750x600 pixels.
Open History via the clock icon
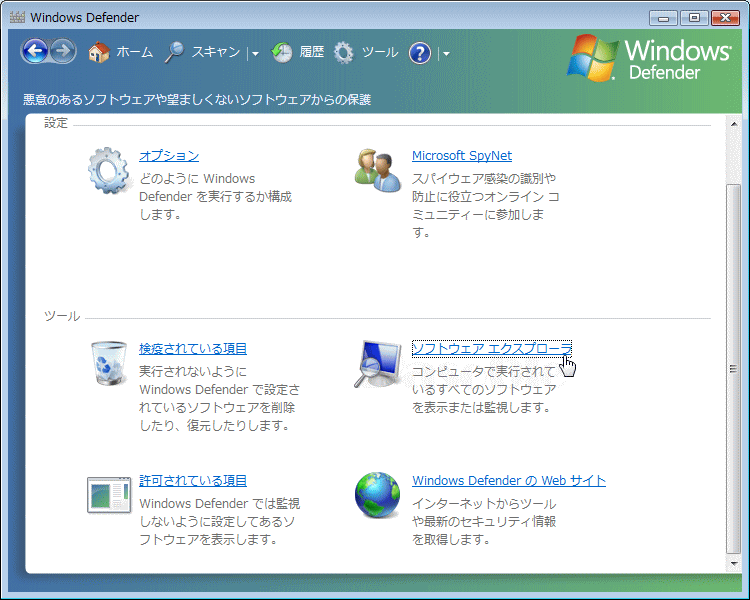point(282,52)
